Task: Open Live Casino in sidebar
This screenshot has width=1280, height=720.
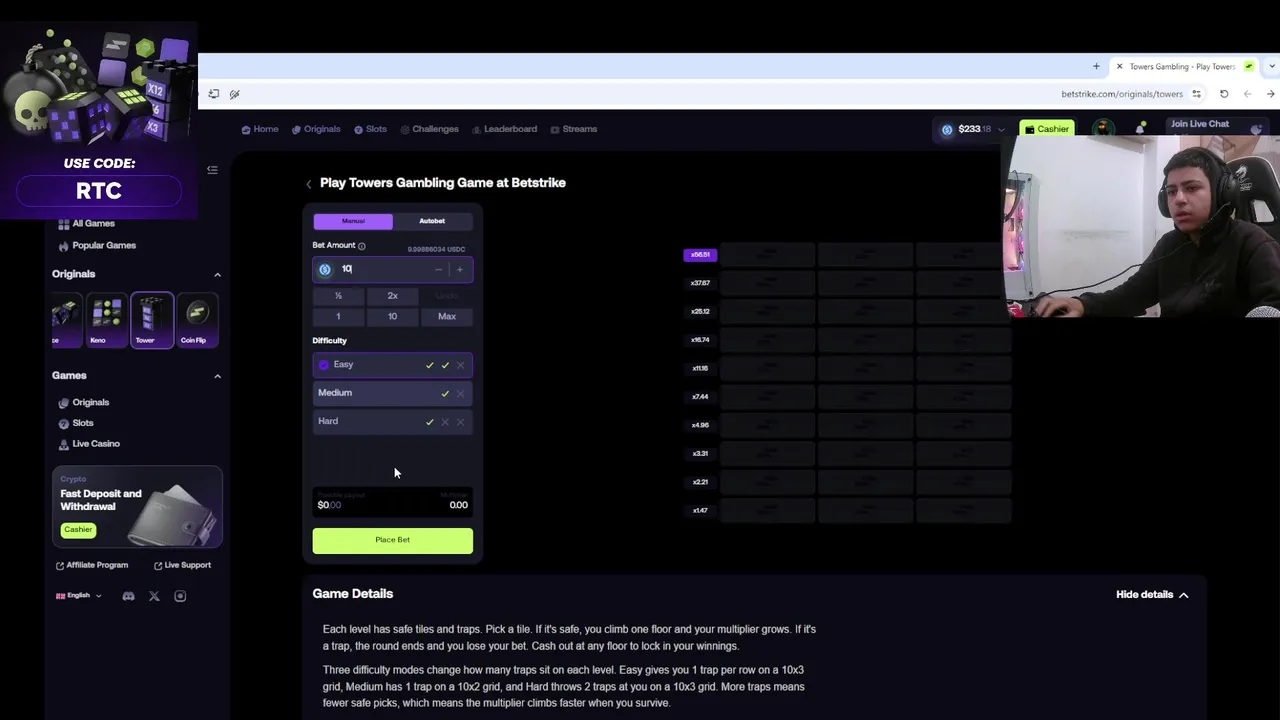Action: pyautogui.click(x=89, y=444)
